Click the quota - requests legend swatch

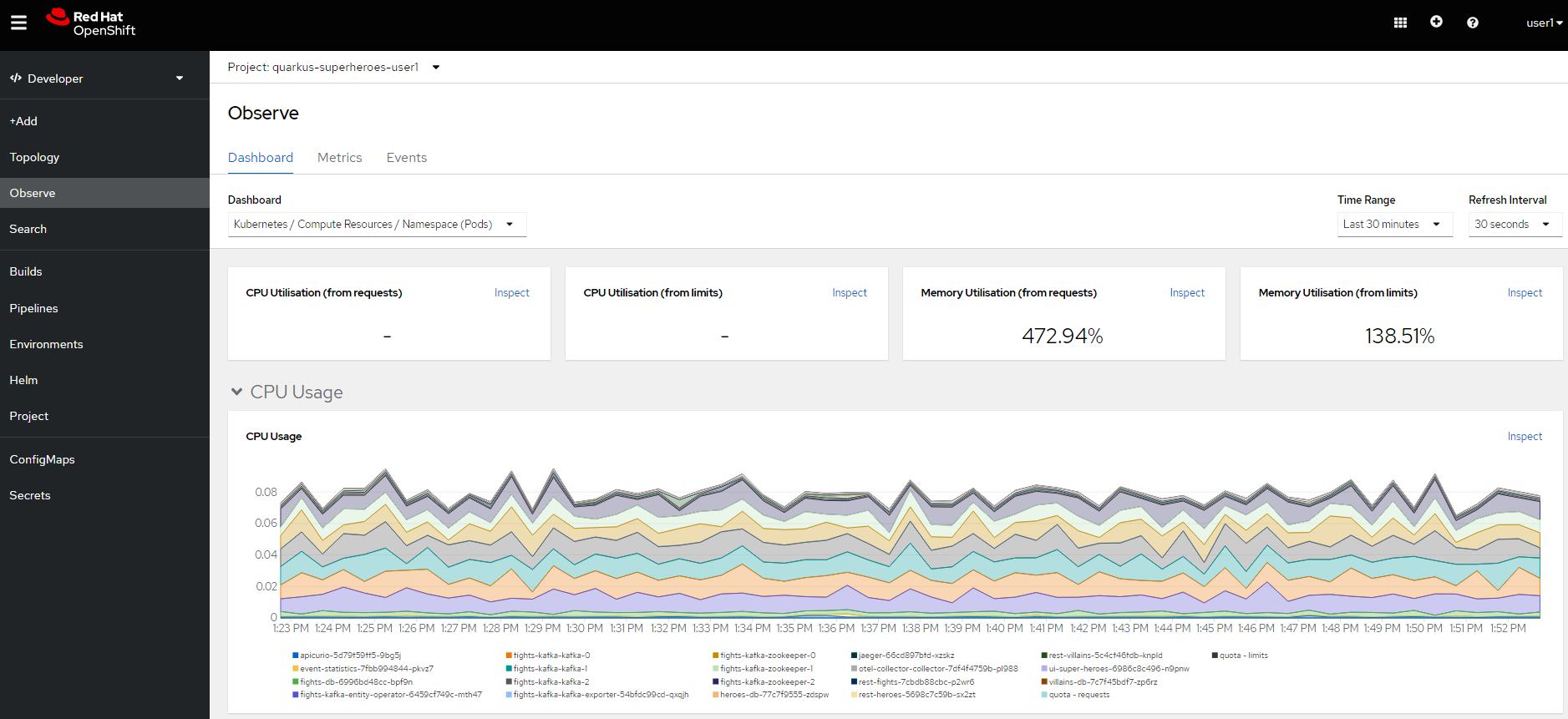tap(1044, 695)
